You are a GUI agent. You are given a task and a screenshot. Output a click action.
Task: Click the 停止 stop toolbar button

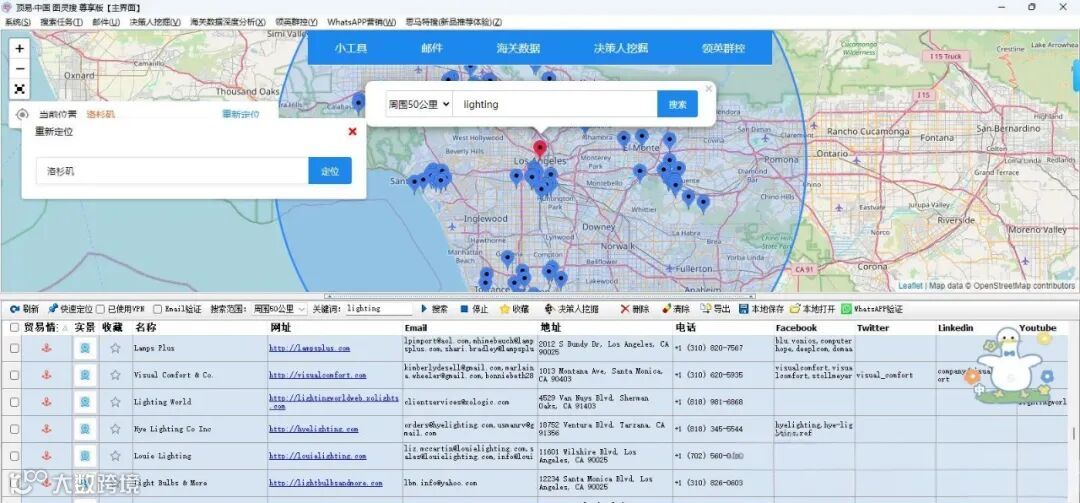coord(474,309)
